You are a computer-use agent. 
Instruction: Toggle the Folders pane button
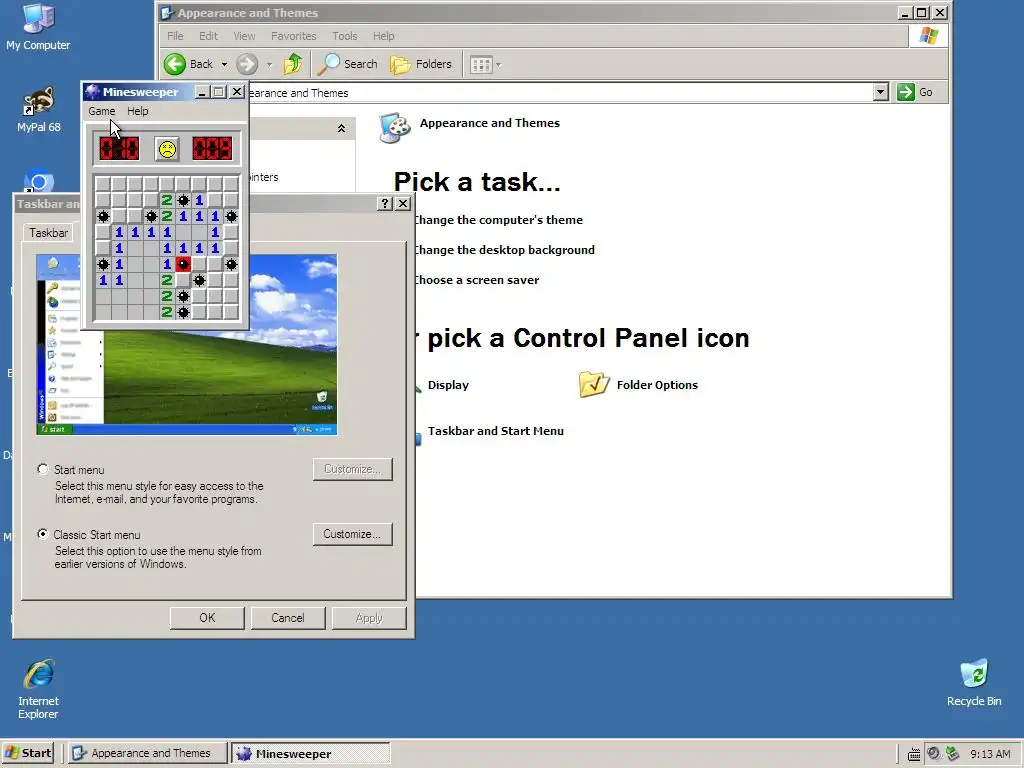421,64
